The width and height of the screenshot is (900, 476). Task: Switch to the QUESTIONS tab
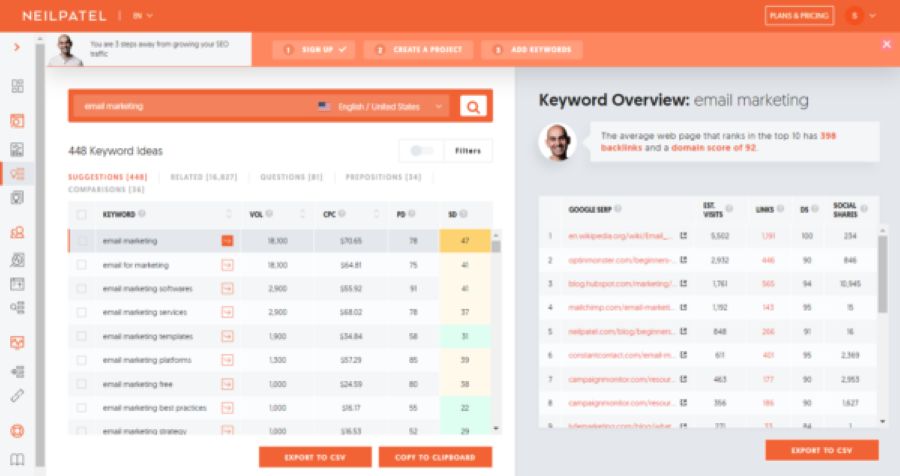coord(291,177)
